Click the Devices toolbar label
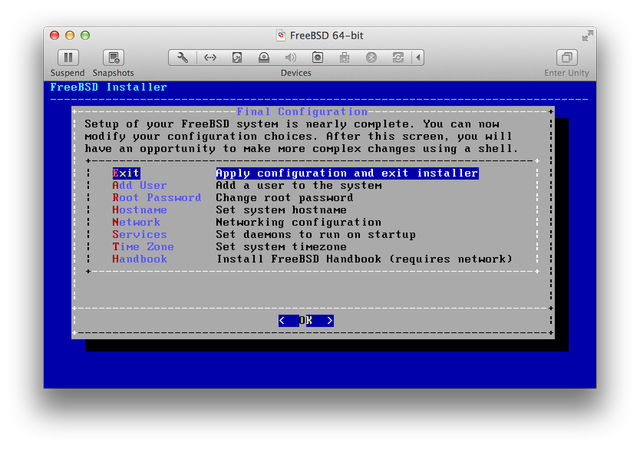 point(296,73)
